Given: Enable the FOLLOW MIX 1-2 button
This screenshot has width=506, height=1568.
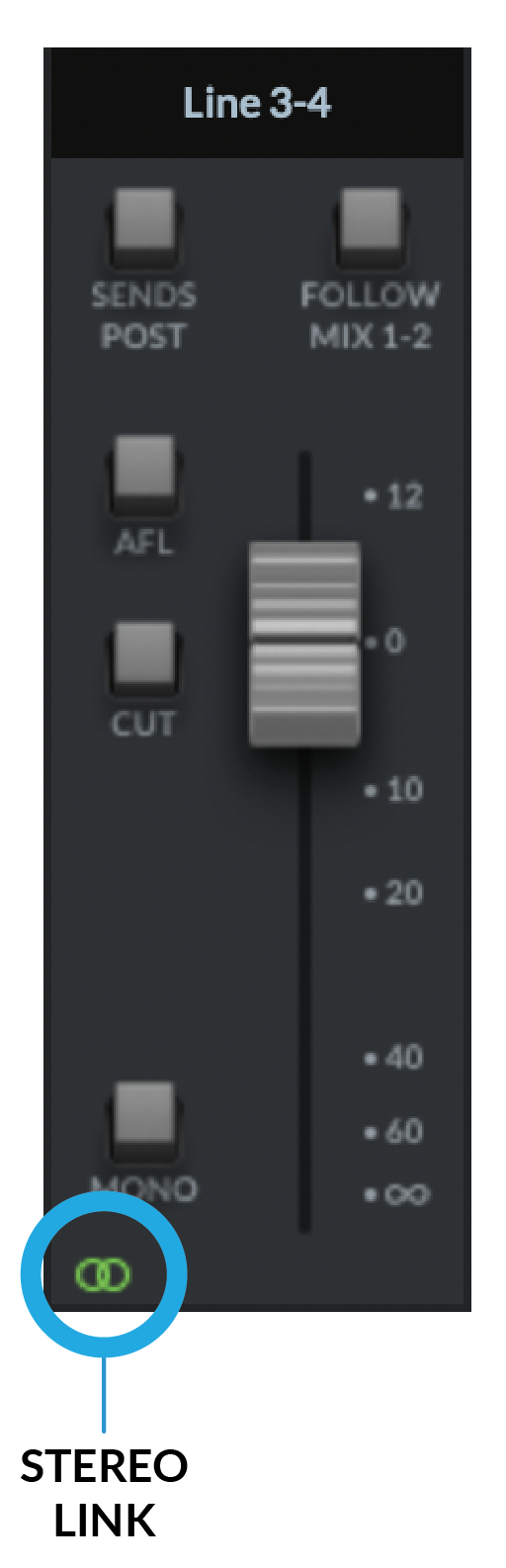Looking at the screenshot, I should pos(370,226).
